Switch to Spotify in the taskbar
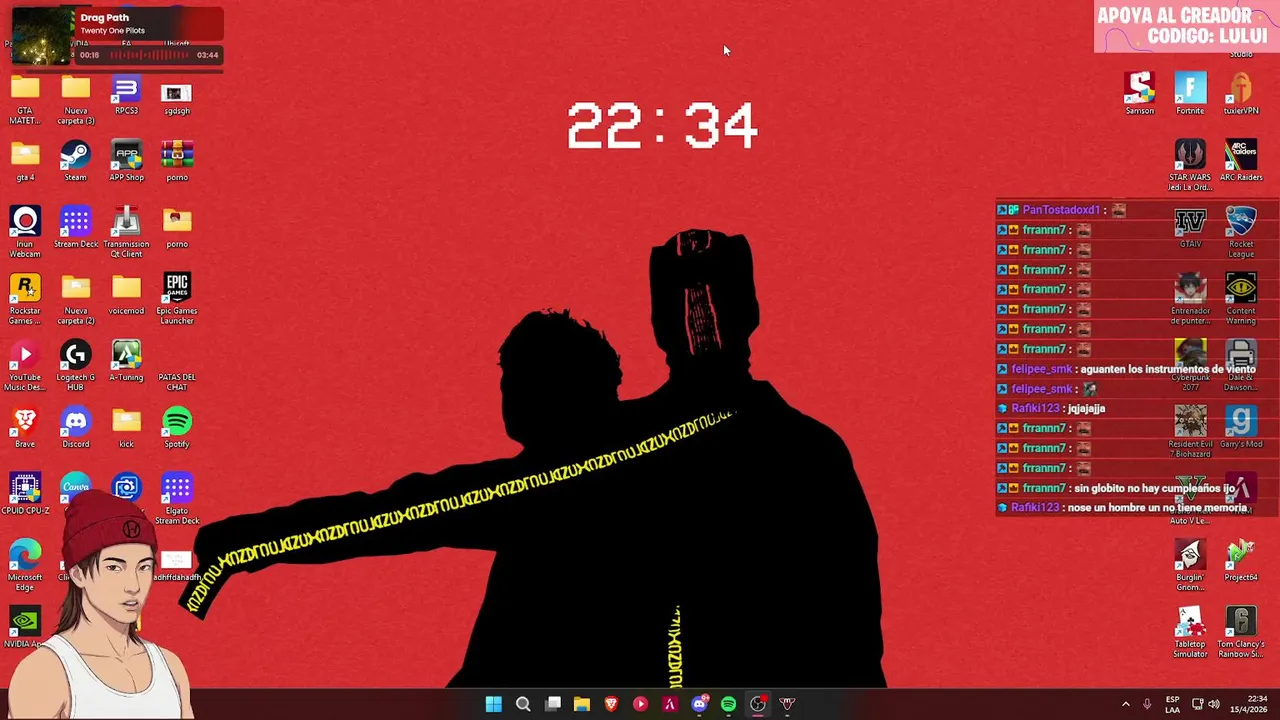1280x720 pixels. [728, 704]
